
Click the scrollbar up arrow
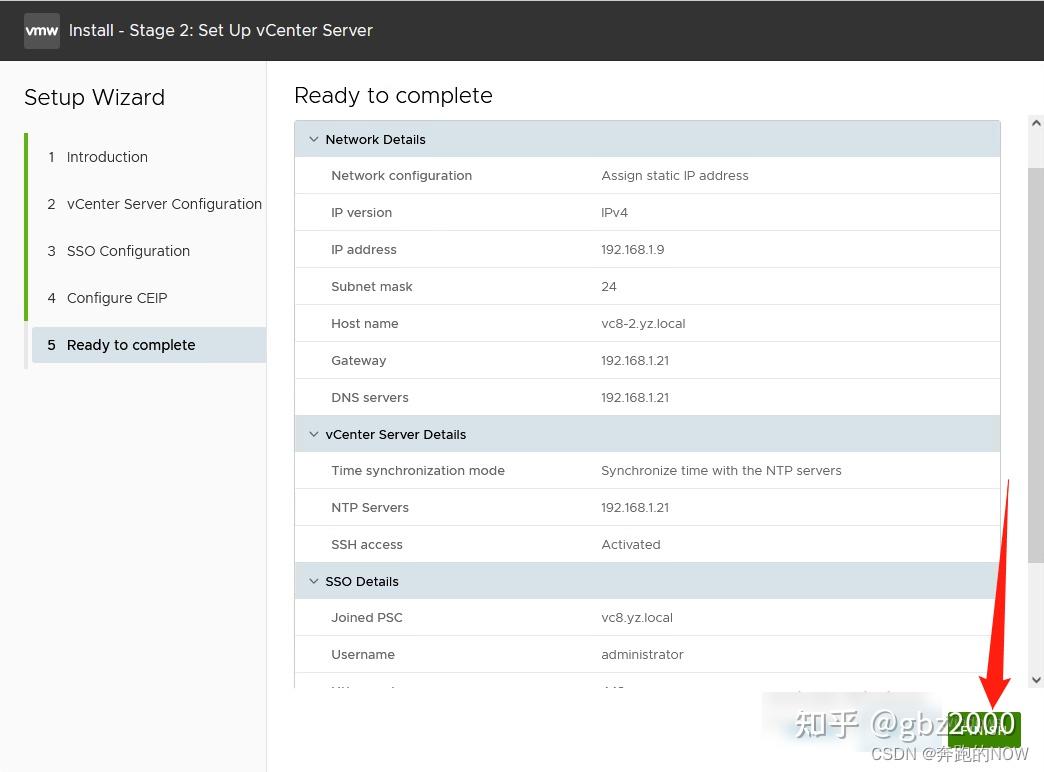point(1036,124)
